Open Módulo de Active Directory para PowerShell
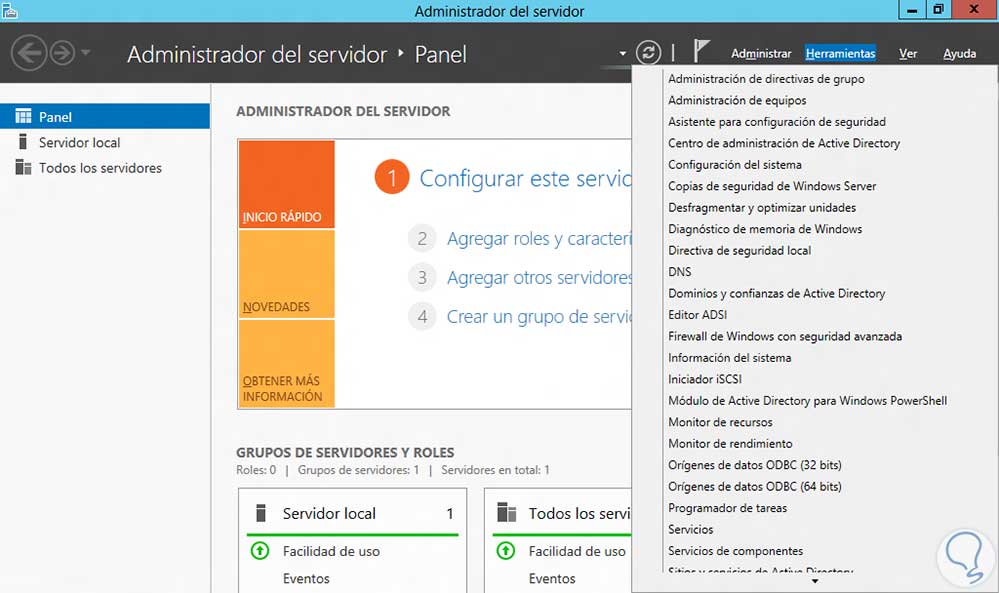Viewport: 999px width, 593px height. [807, 401]
